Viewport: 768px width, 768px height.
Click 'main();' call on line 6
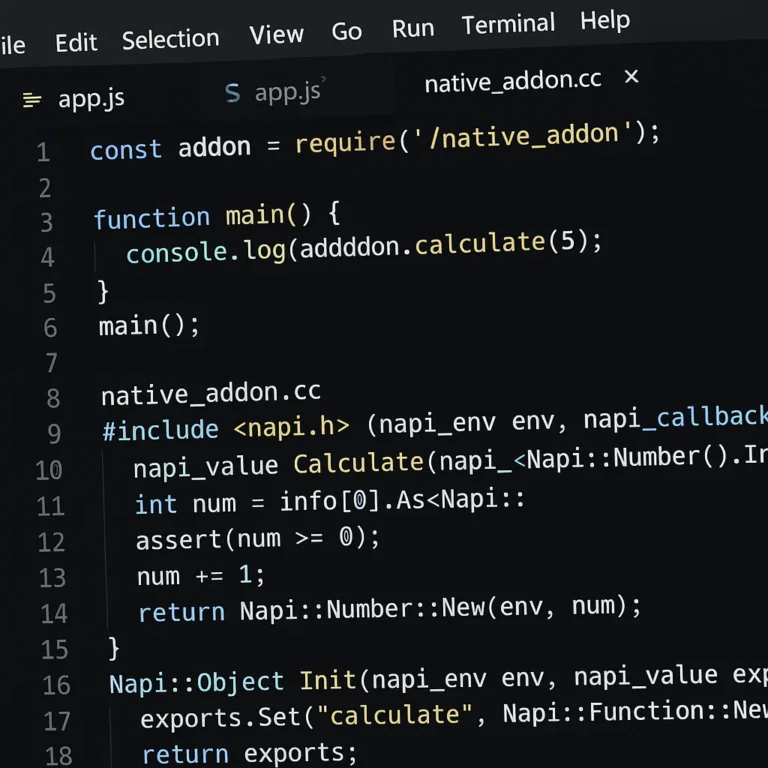149,325
